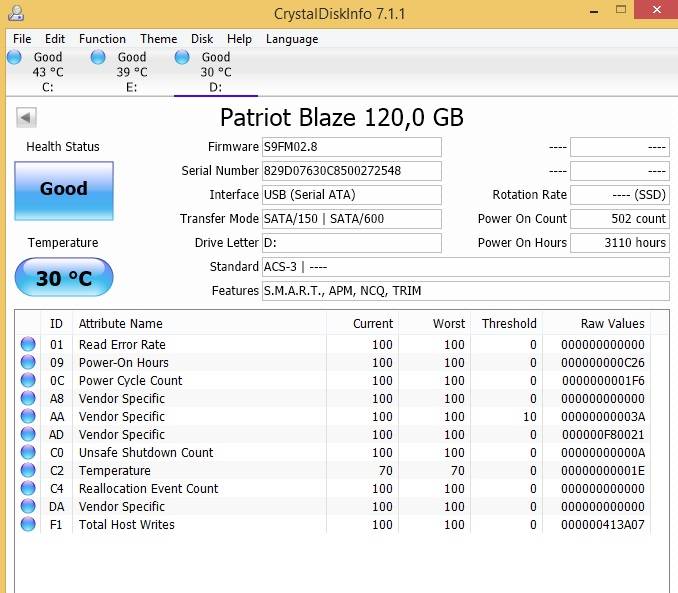This screenshot has height=593, width=678.
Task: Click the 30 °C temperature button
Action: pyautogui.click(x=64, y=277)
